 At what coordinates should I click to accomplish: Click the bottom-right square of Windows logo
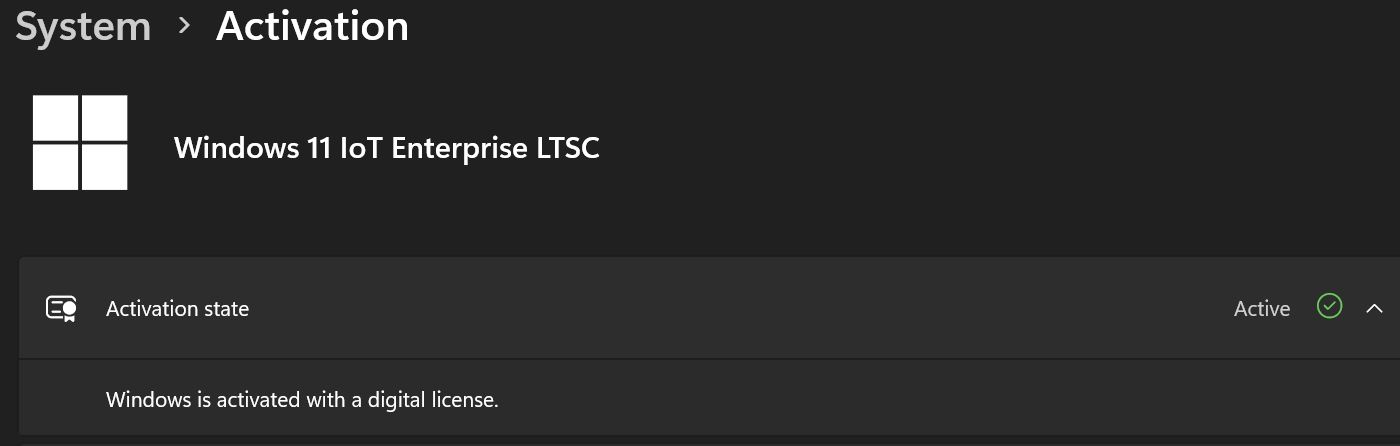104,167
